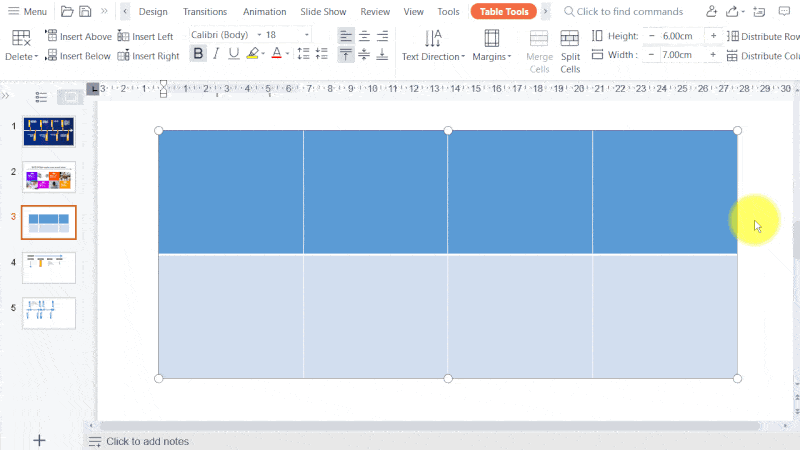This screenshot has width=800, height=450.
Task: Show previous ribbon tabs with left arrow
Action: pyautogui.click(x=125, y=11)
